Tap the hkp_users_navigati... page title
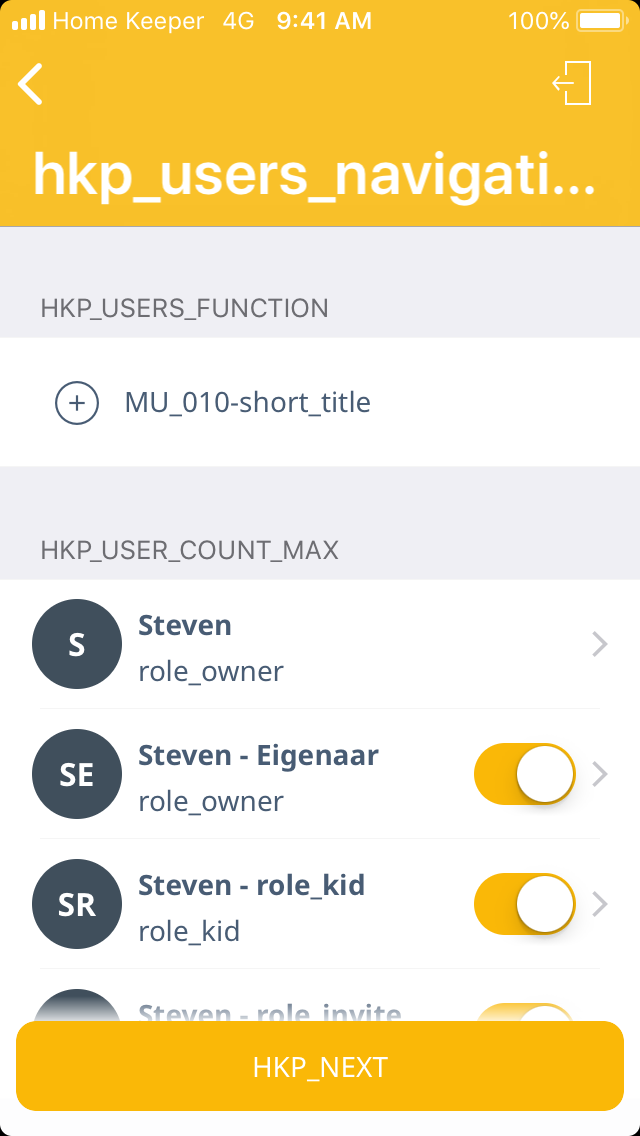This screenshot has height=1136, width=640. [315, 174]
